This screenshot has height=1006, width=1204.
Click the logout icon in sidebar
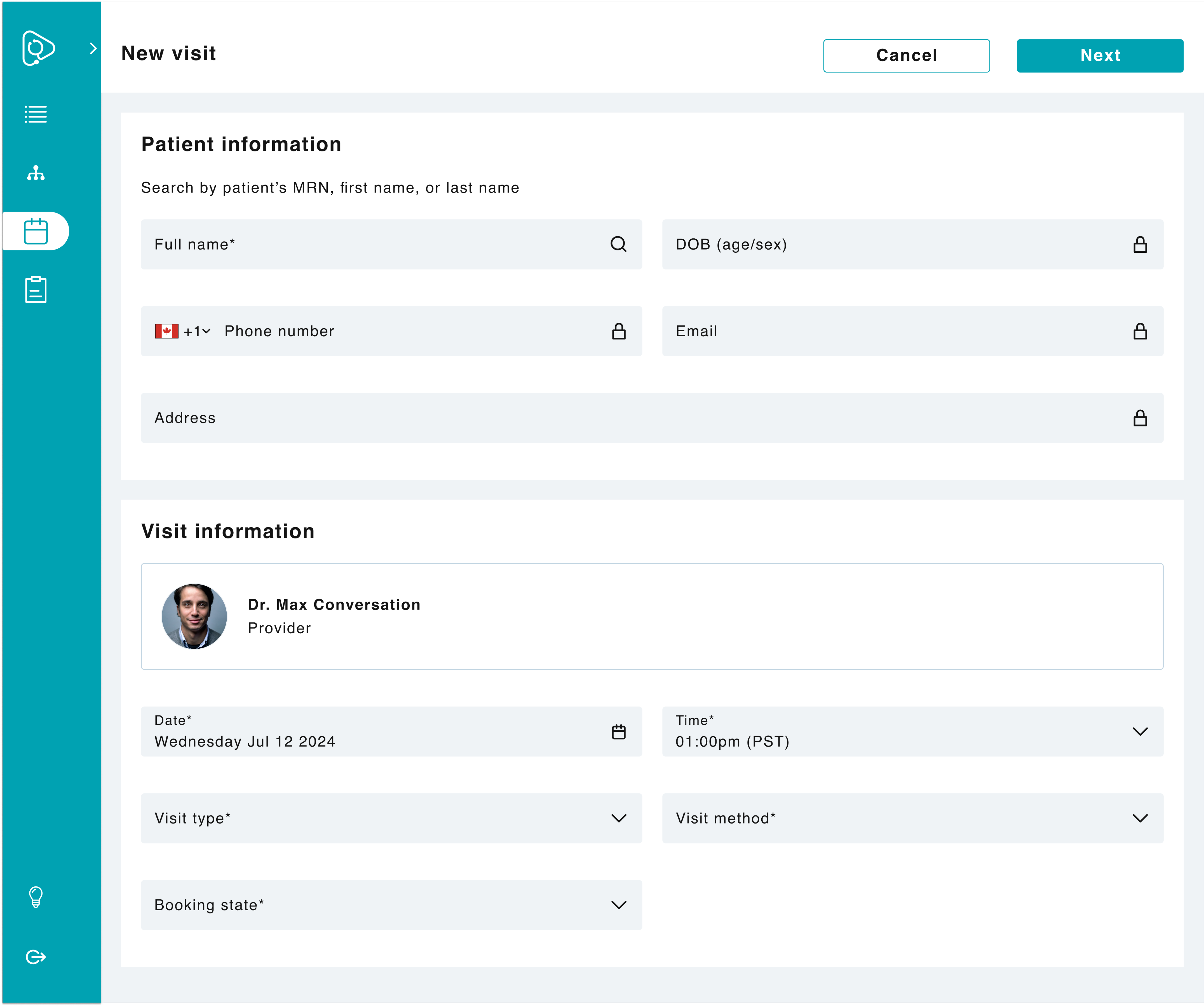coord(36,957)
